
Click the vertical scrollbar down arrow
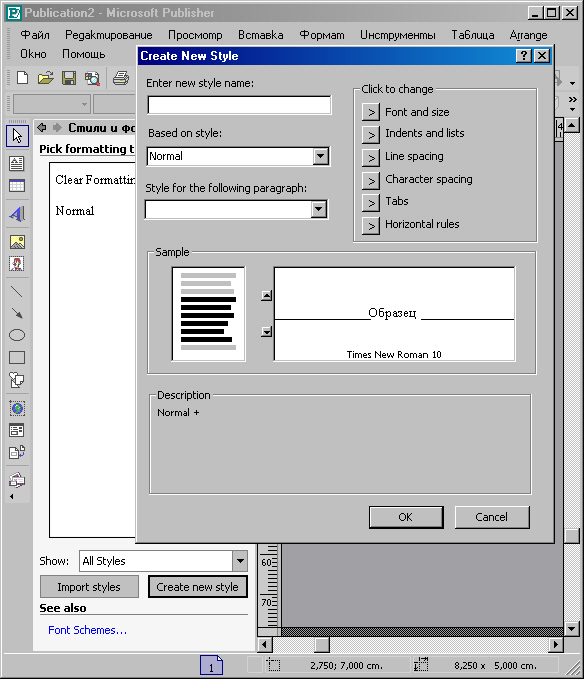(x=572, y=628)
